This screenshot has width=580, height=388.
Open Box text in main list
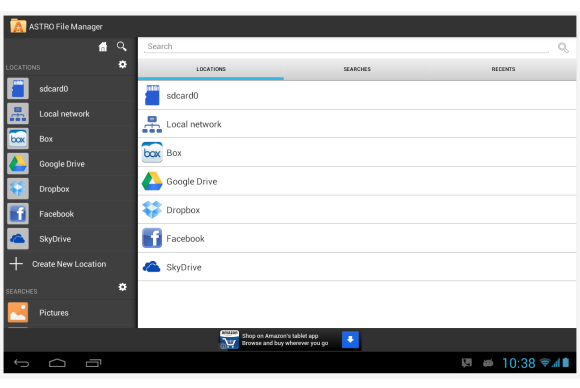[174, 153]
